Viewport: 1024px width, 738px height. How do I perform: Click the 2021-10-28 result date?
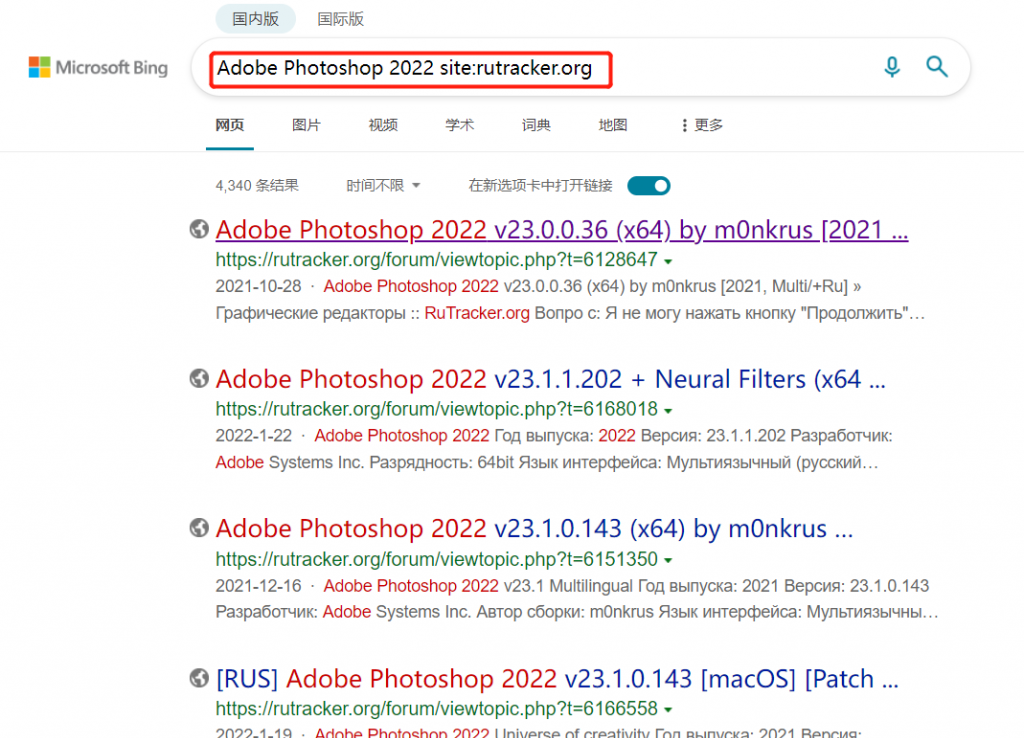coord(259,287)
